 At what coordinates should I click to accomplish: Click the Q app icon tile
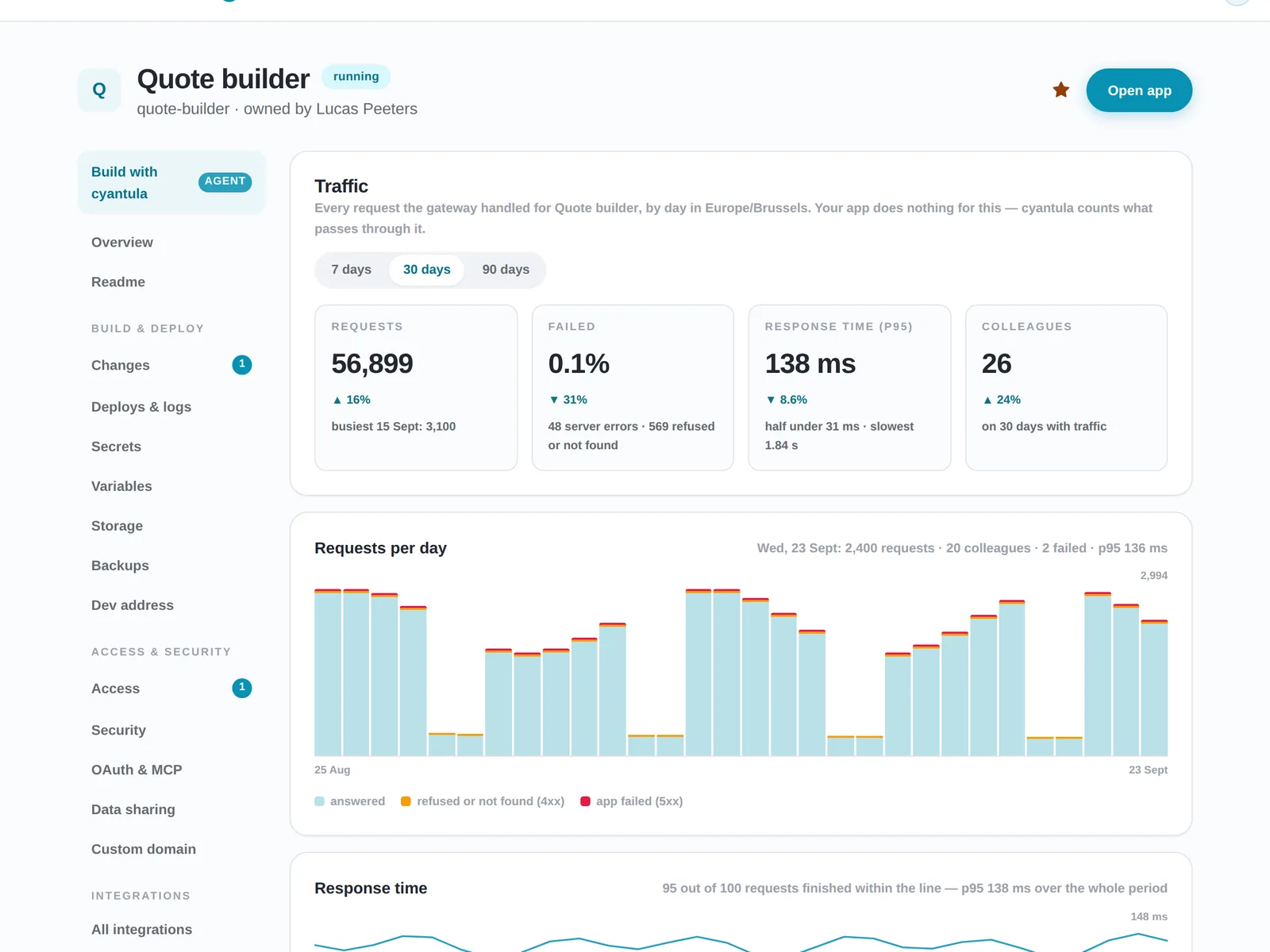[99, 90]
